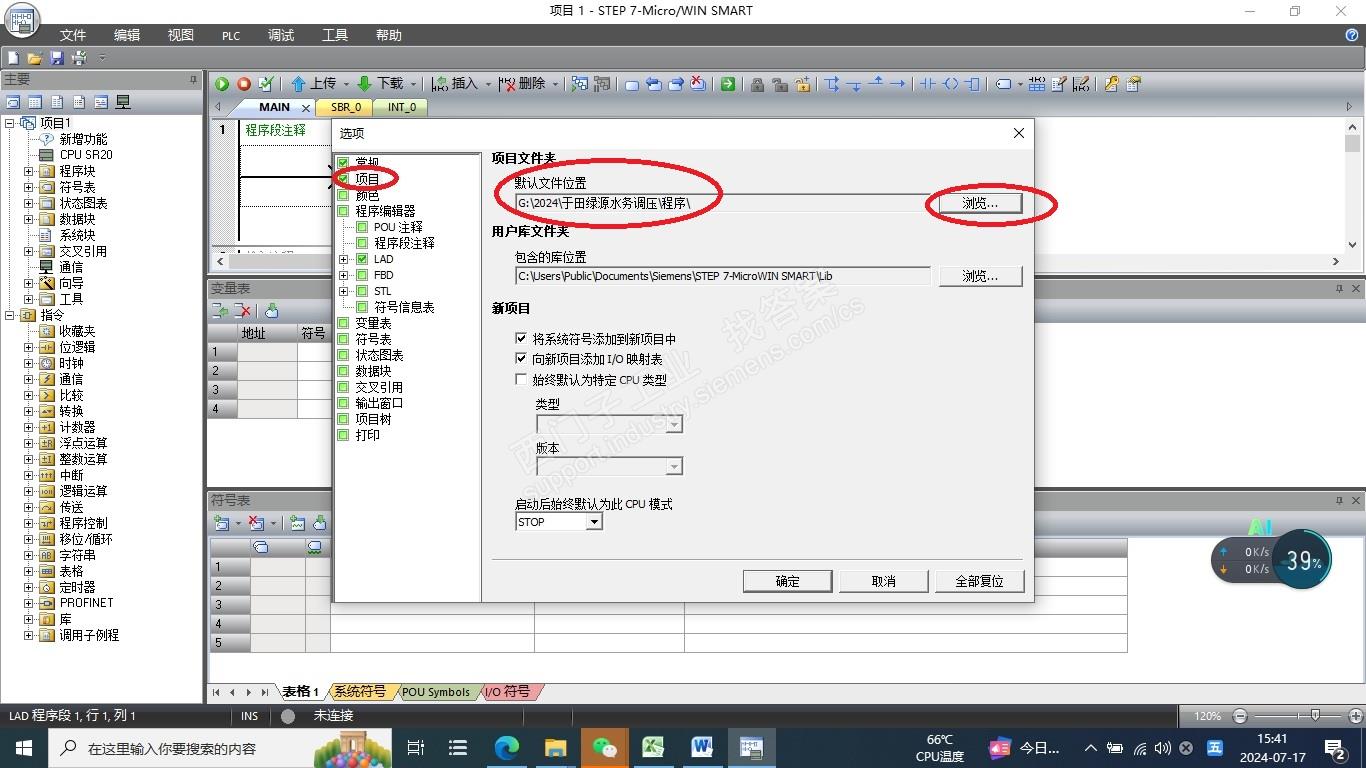Expand the 位逻辑 instruction folder
Screen dimensions: 1366x768
(x=28, y=347)
